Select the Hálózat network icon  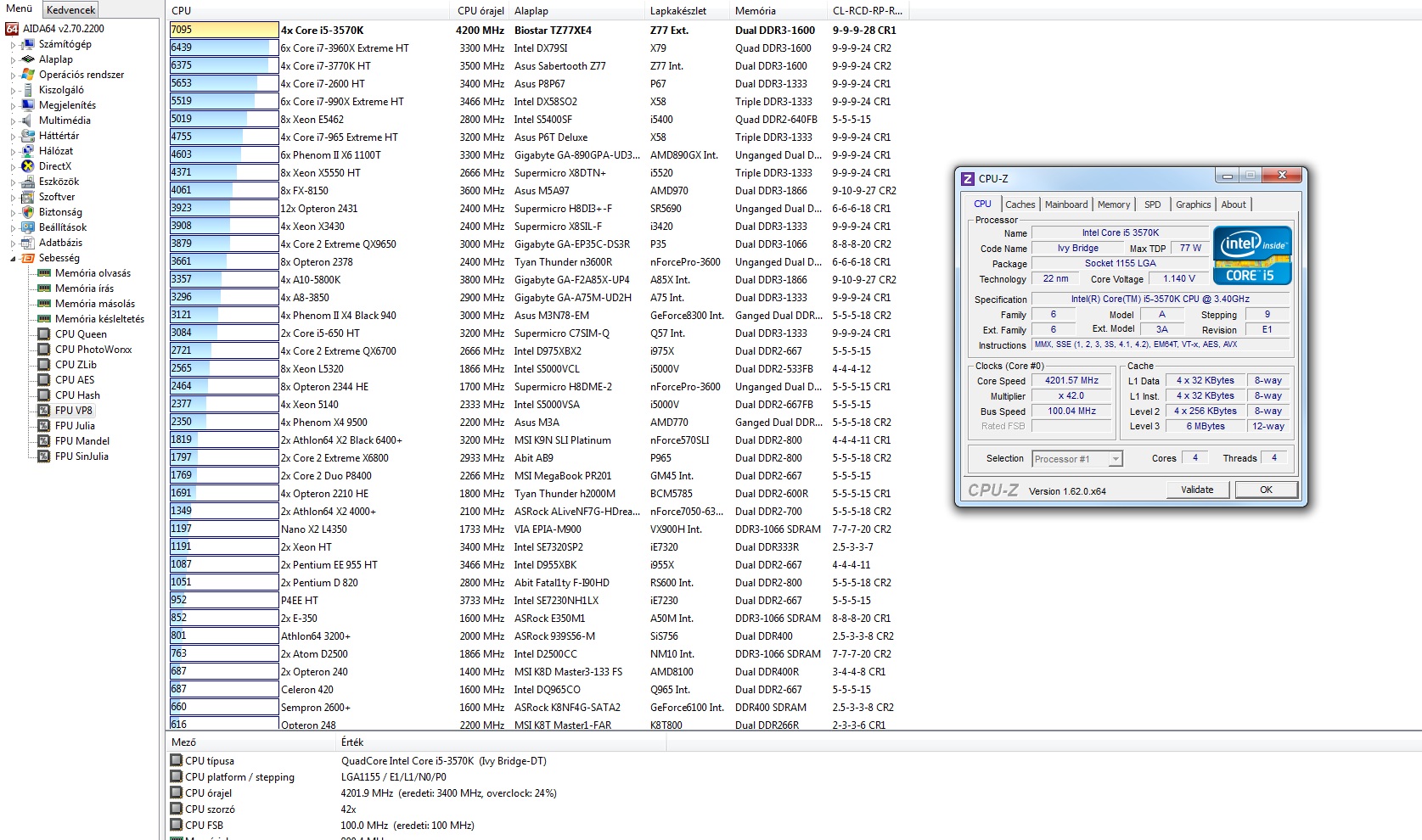click(28, 151)
